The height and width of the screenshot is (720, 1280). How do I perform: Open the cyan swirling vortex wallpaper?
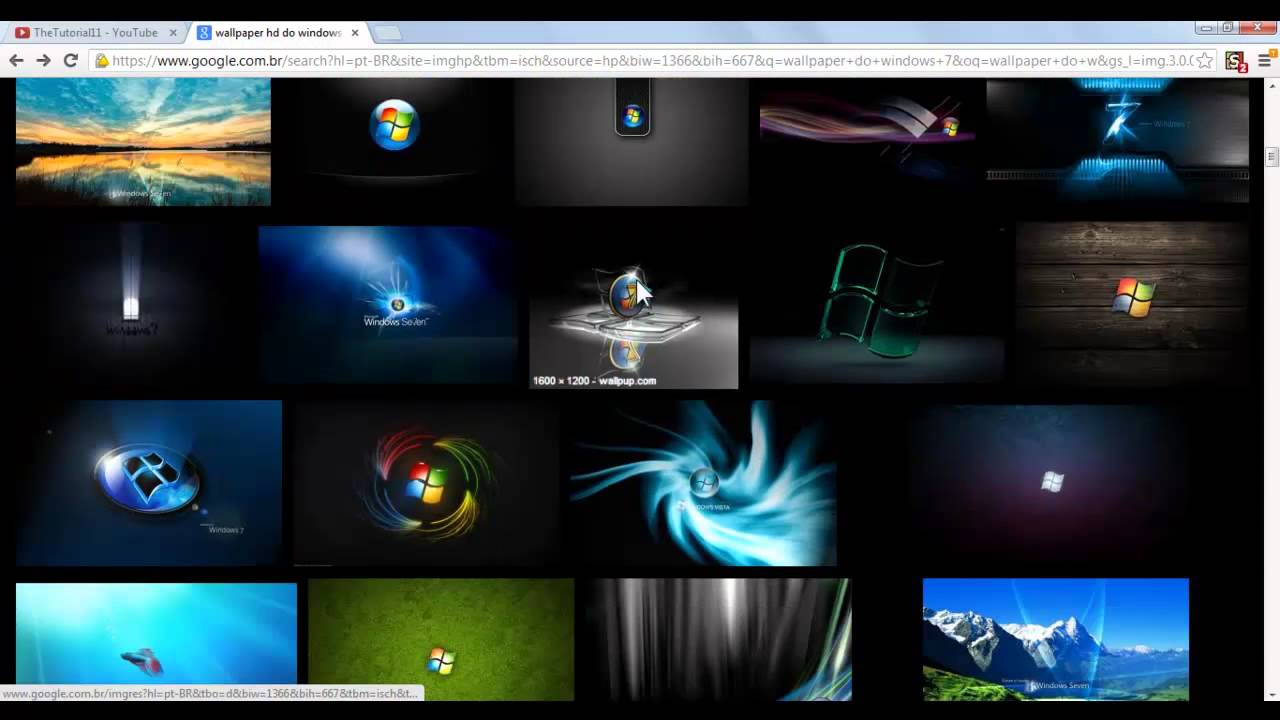703,483
